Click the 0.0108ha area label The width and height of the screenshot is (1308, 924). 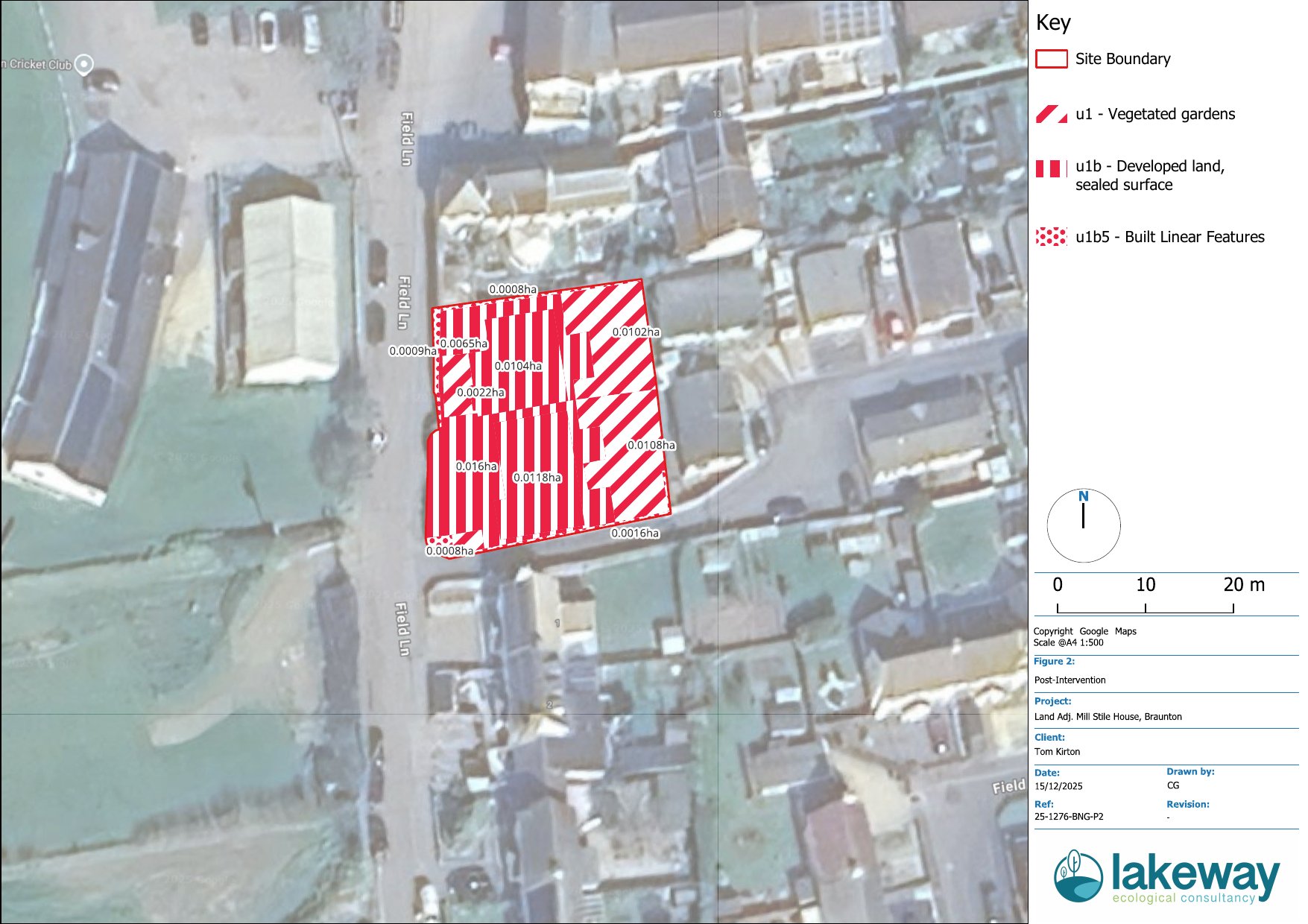point(651,445)
